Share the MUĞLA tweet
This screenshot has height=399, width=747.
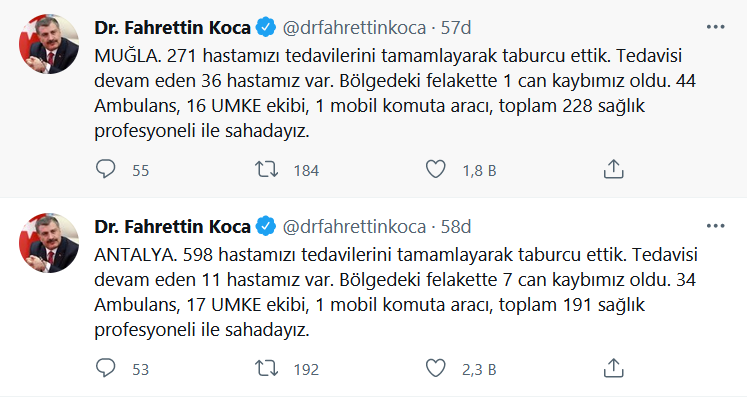click(x=614, y=169)
